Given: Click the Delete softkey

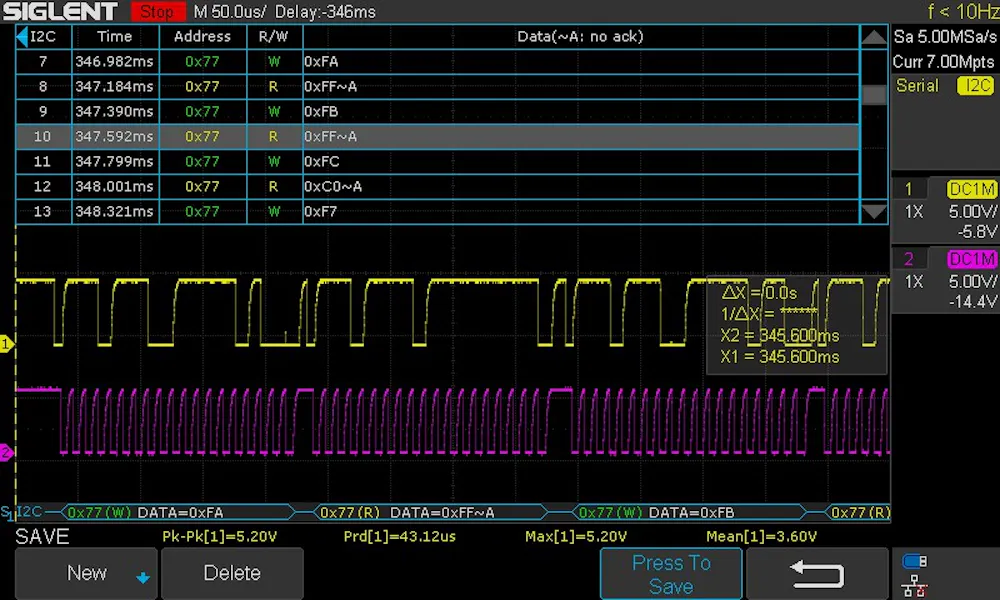Looking at the screenshot, I should (232, 573).
